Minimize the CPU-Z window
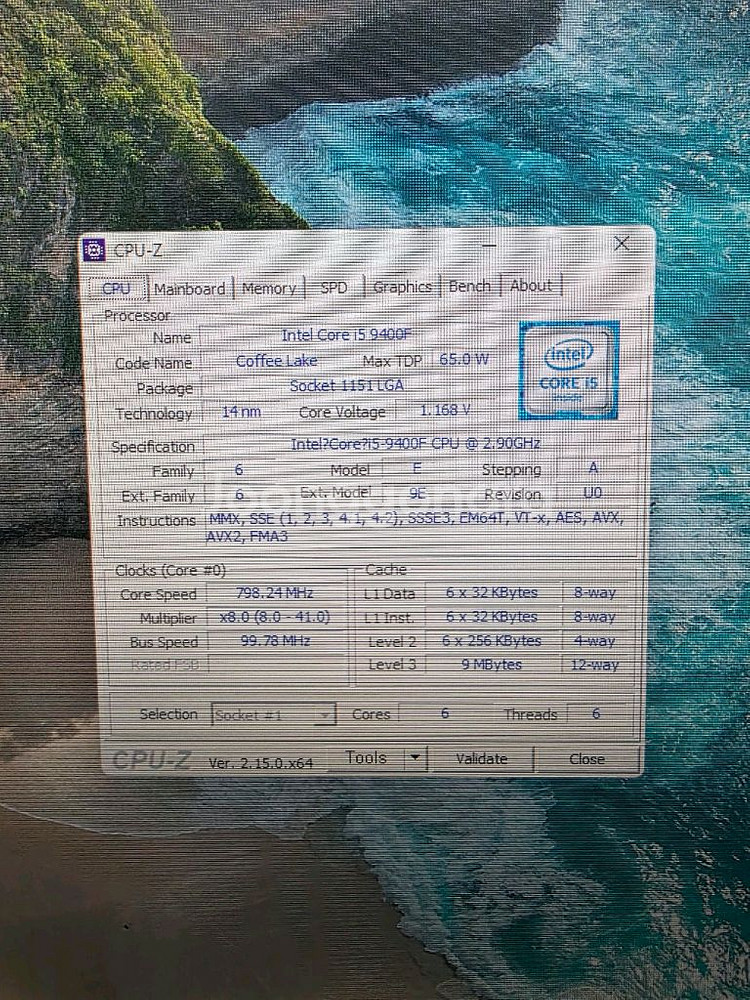750x1000 pixels. [x=490, y=245]
